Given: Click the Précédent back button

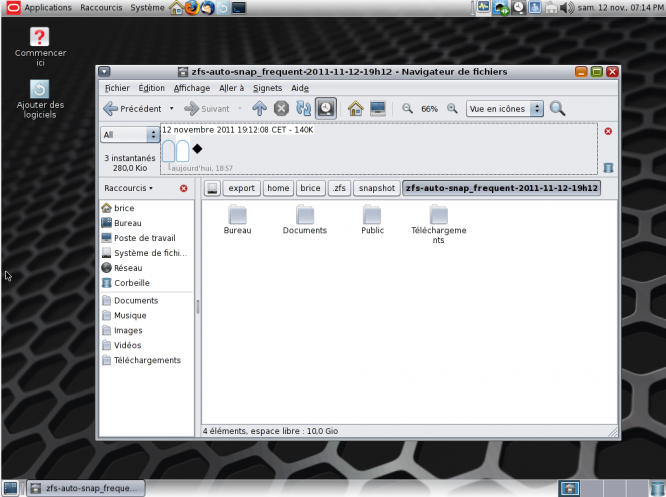Looking at the screenshot, I should tap(133, 108).
